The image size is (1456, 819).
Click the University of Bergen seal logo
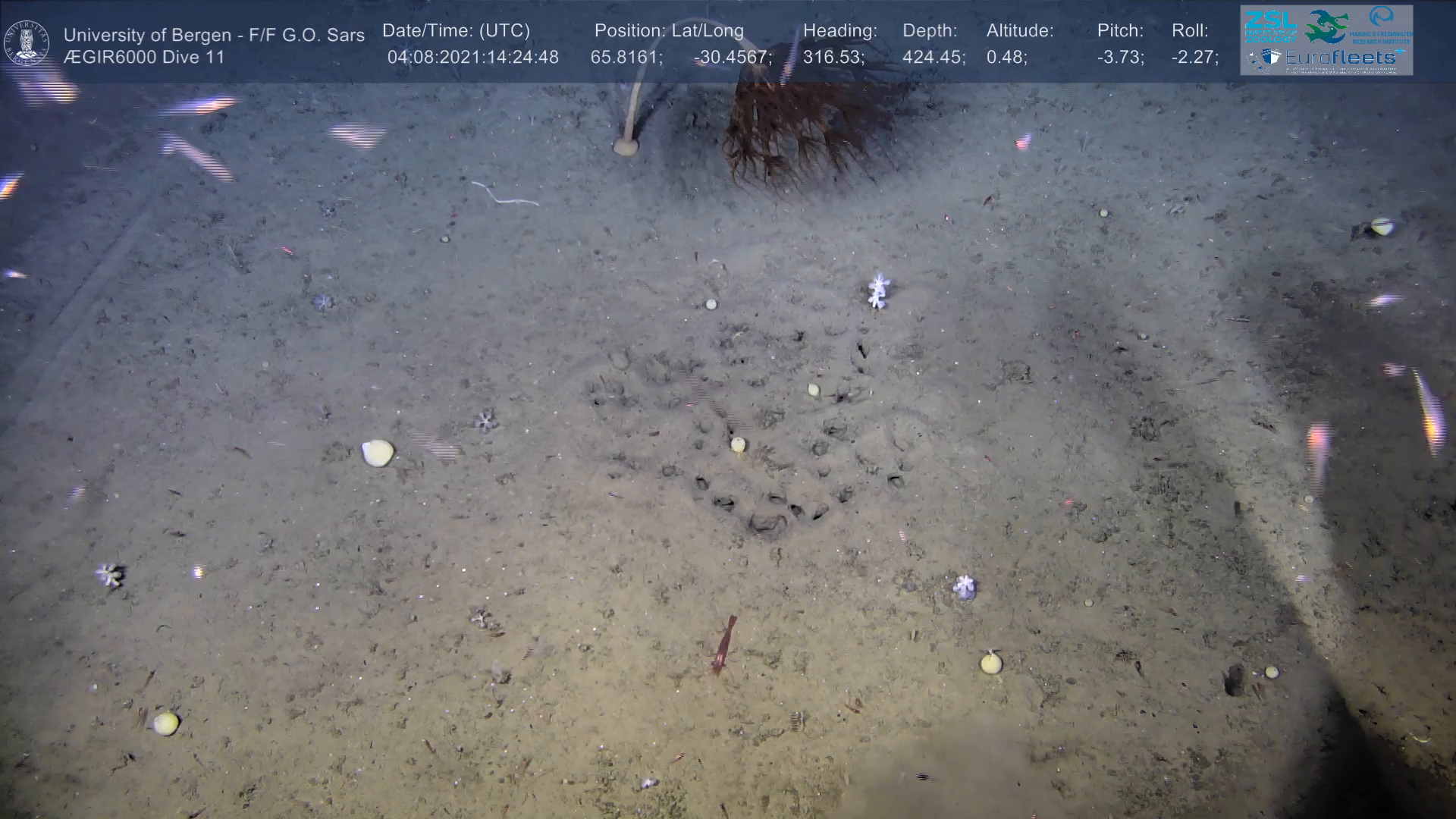click(x=27, y=42)
